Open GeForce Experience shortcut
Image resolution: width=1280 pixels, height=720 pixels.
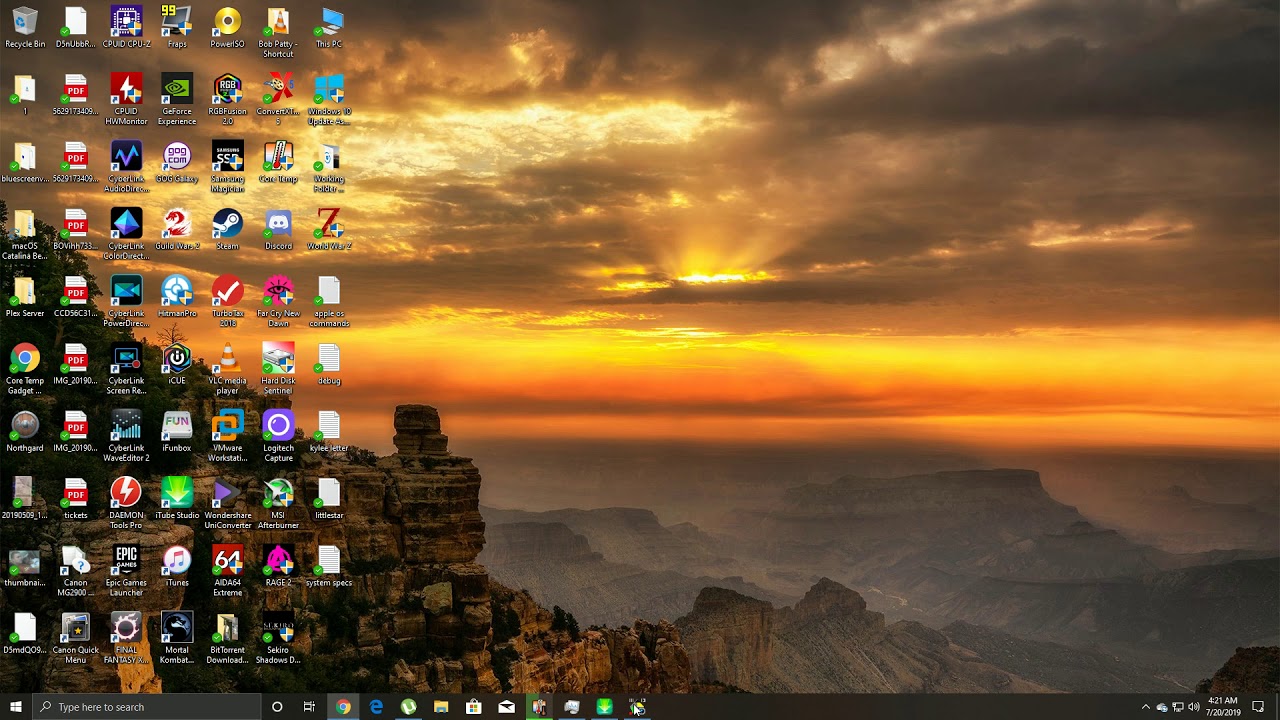pyautogui.click(x=177, y=99)
